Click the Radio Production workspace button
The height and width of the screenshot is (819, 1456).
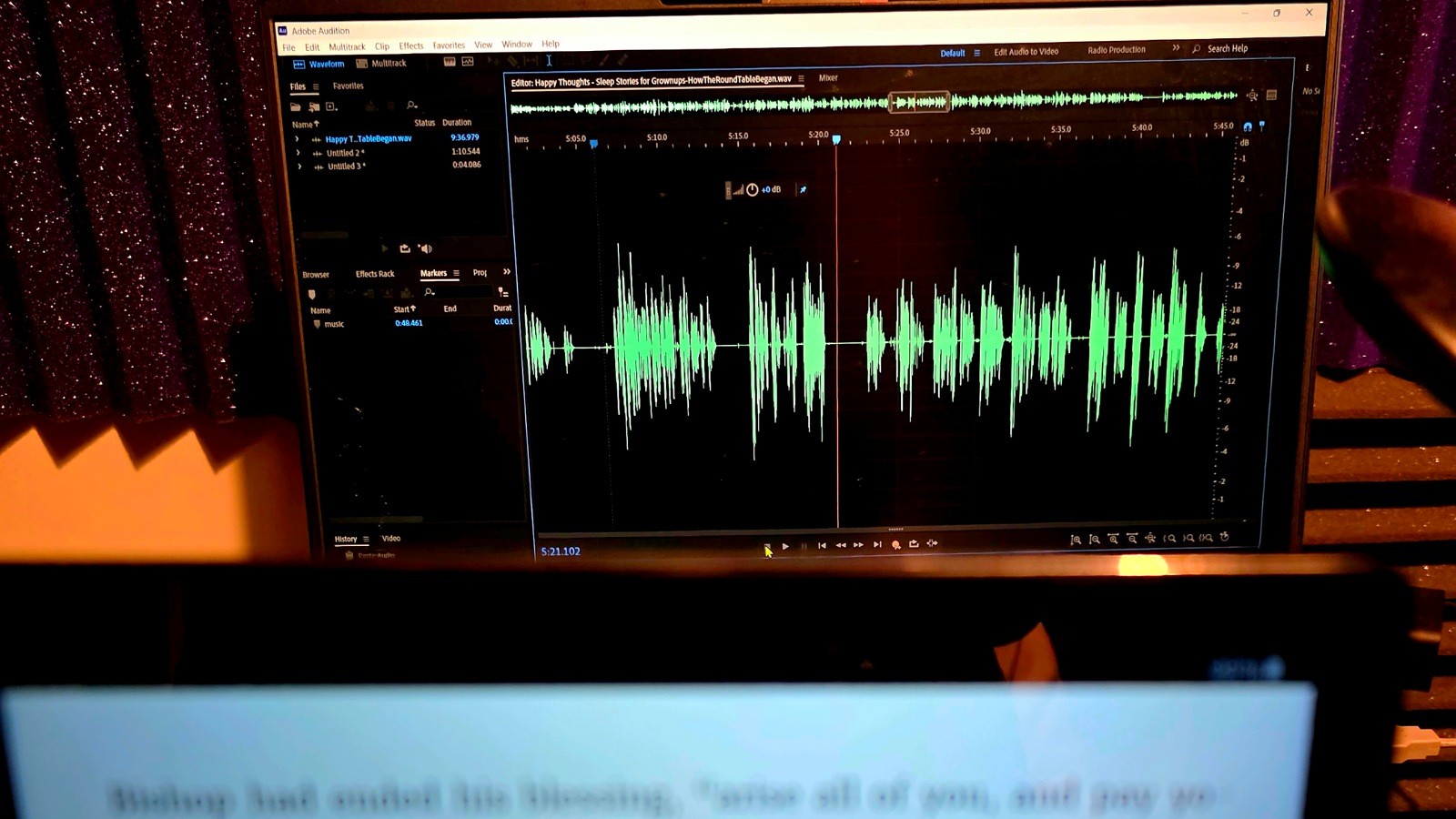coord(1116,49)
